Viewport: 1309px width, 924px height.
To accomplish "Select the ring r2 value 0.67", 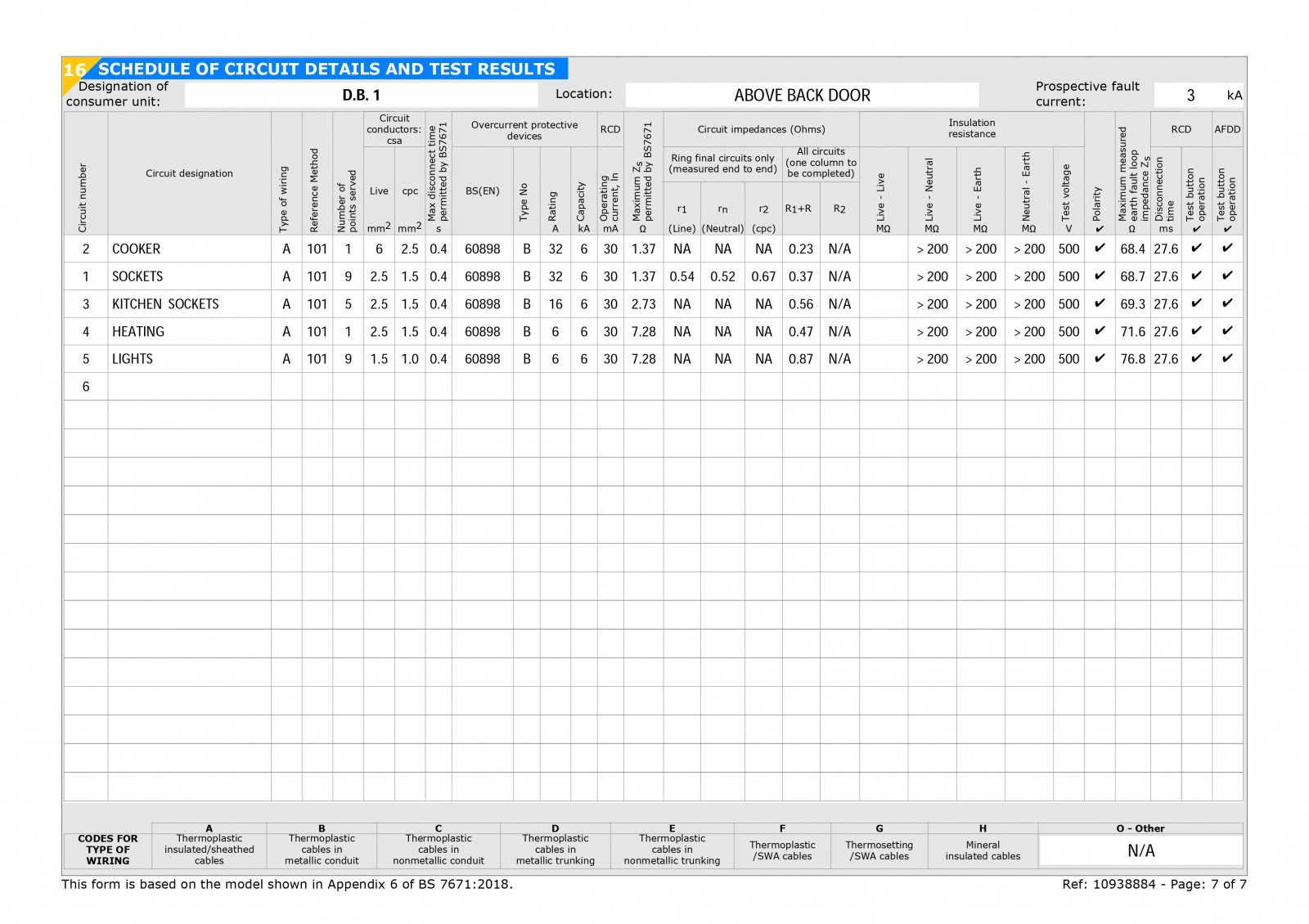I will coord(763,276).
